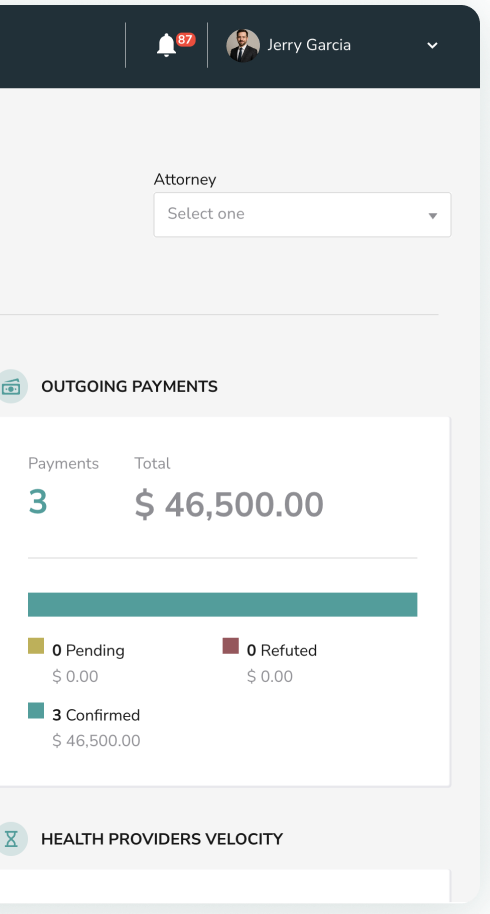The width and height of the screenshot is (490, 914).
Task: Click the 3 Confirmed legend label
Action: 96,715
